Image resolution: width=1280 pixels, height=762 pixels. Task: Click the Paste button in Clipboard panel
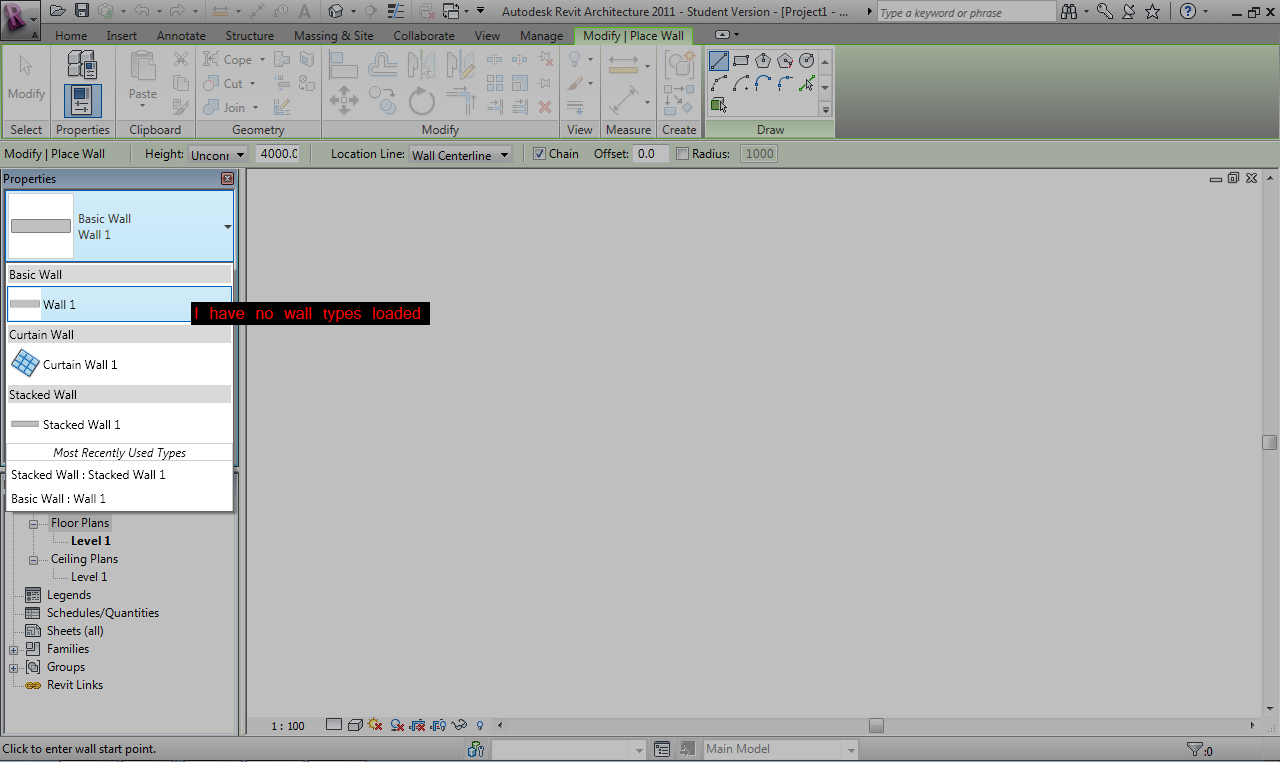[x=143, y=78]
